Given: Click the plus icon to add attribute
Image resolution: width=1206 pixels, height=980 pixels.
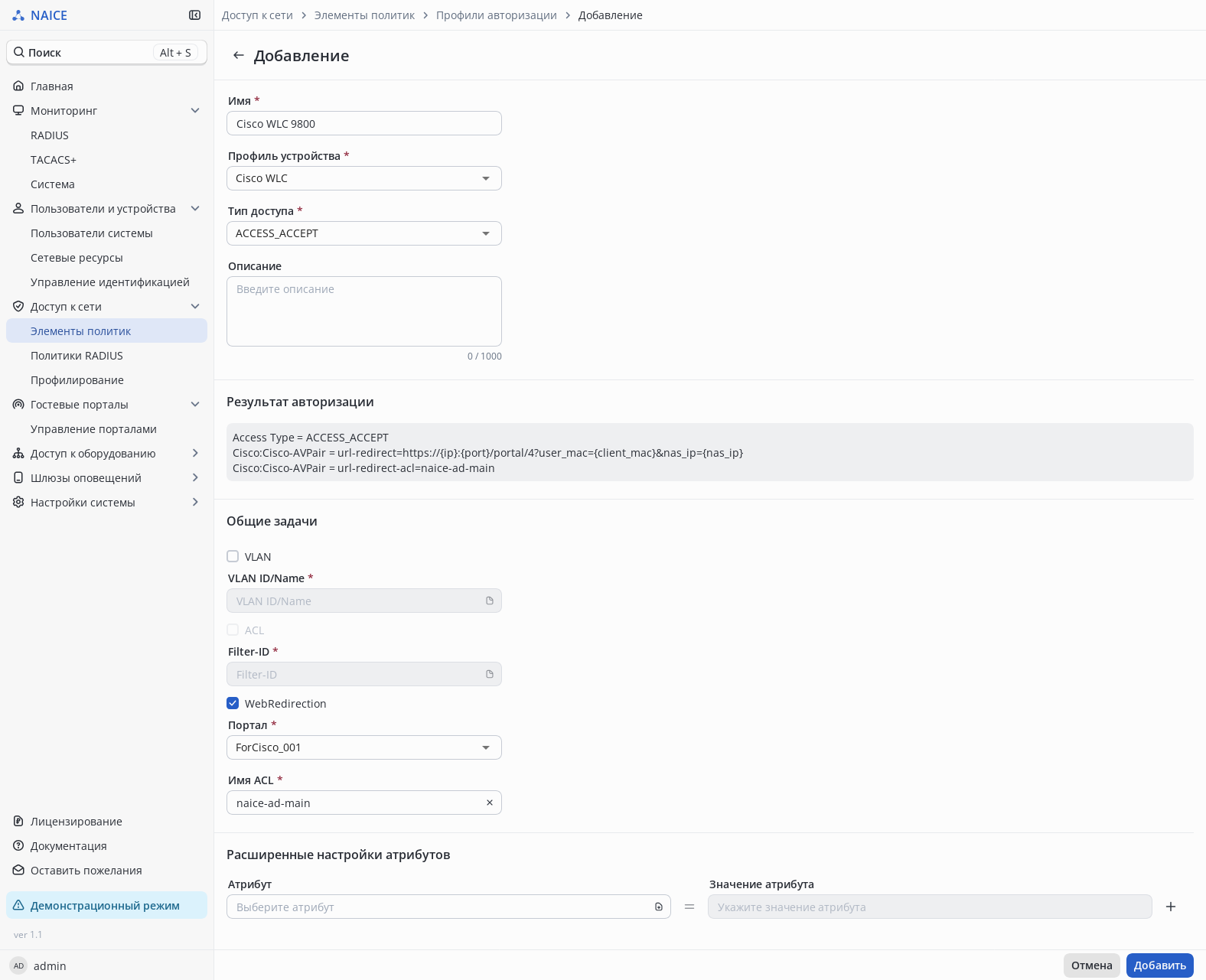Looking at the screenshot, I should click(x=1171, y=907).
